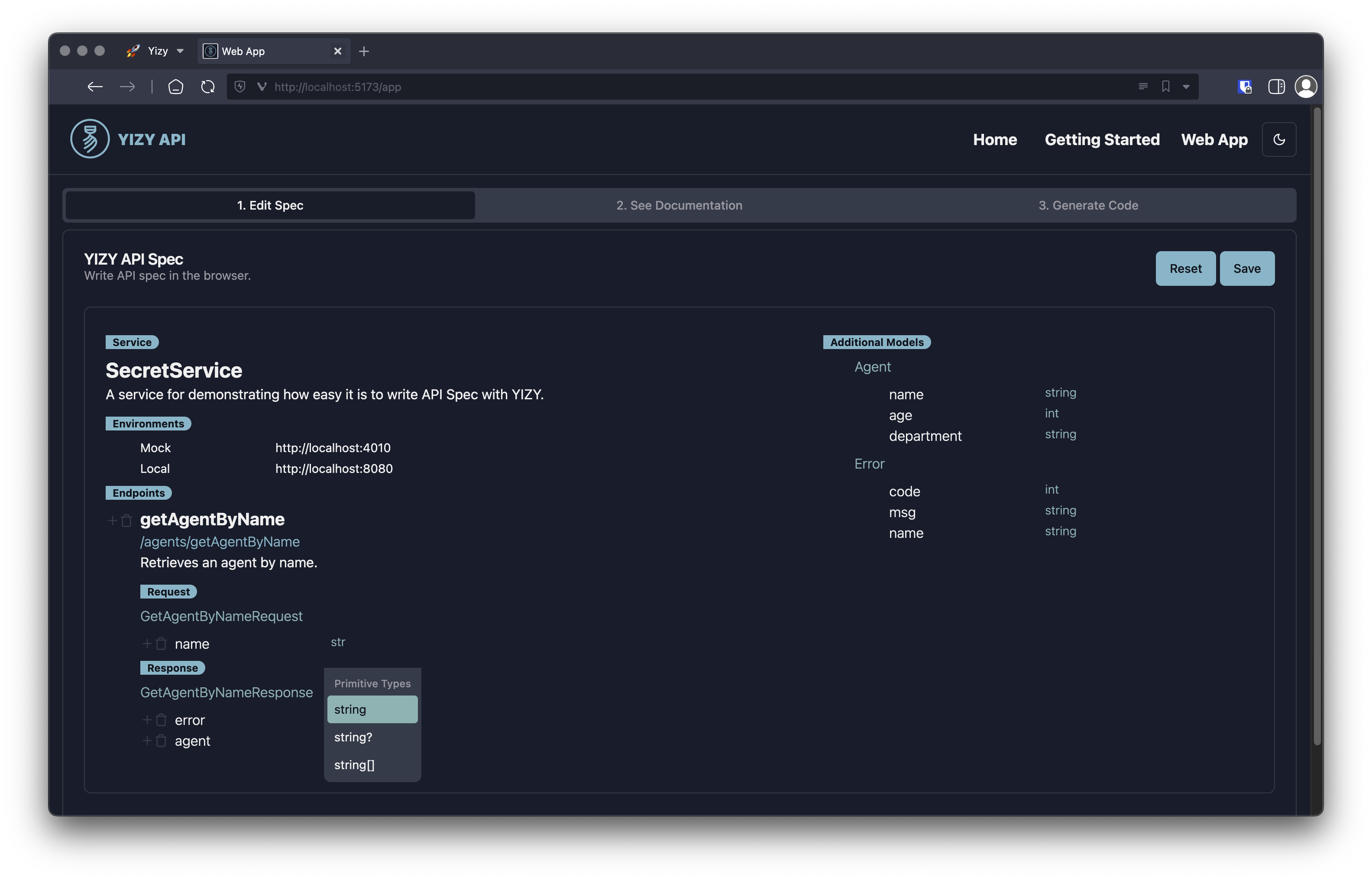Click the SecretService service title
This screenshot has height=880, width=1372.
[174, 370]
